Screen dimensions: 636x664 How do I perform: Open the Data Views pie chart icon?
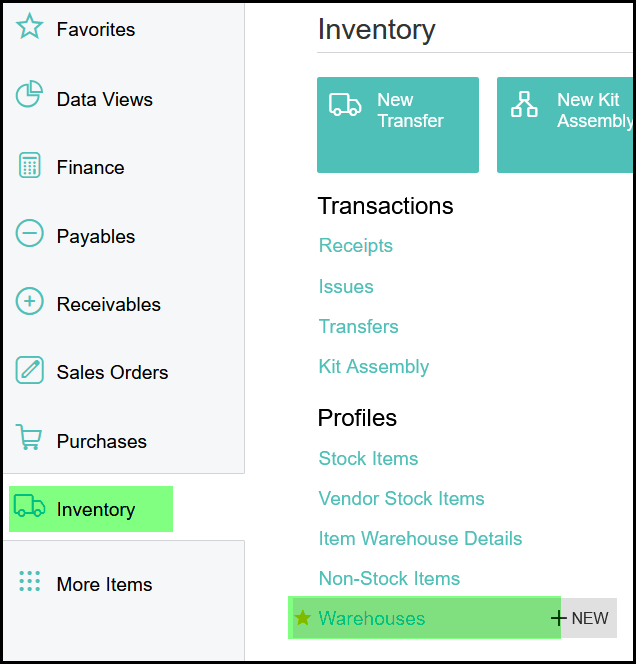point(30,97)
